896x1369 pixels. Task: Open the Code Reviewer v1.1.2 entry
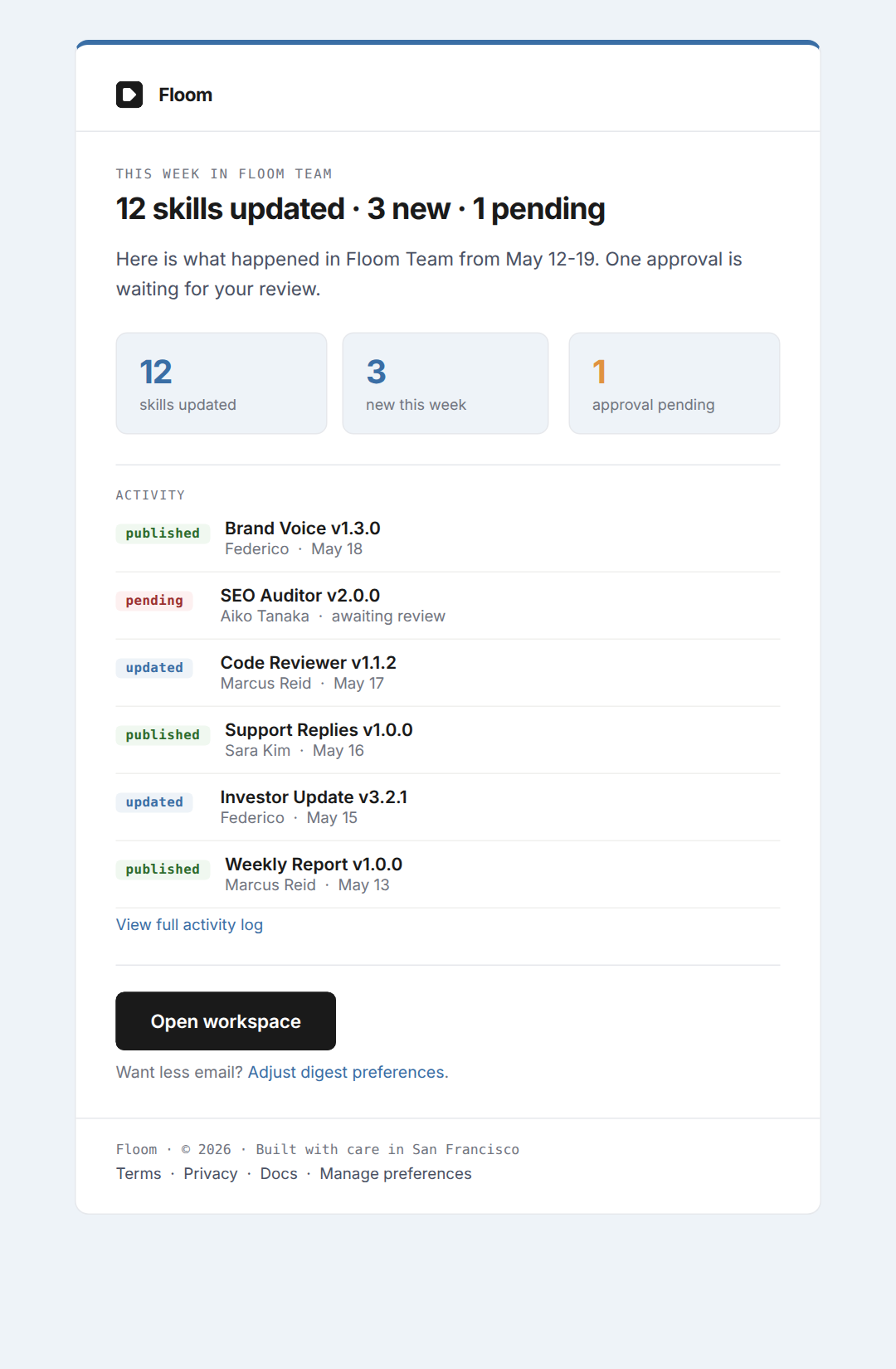(448, 673)
